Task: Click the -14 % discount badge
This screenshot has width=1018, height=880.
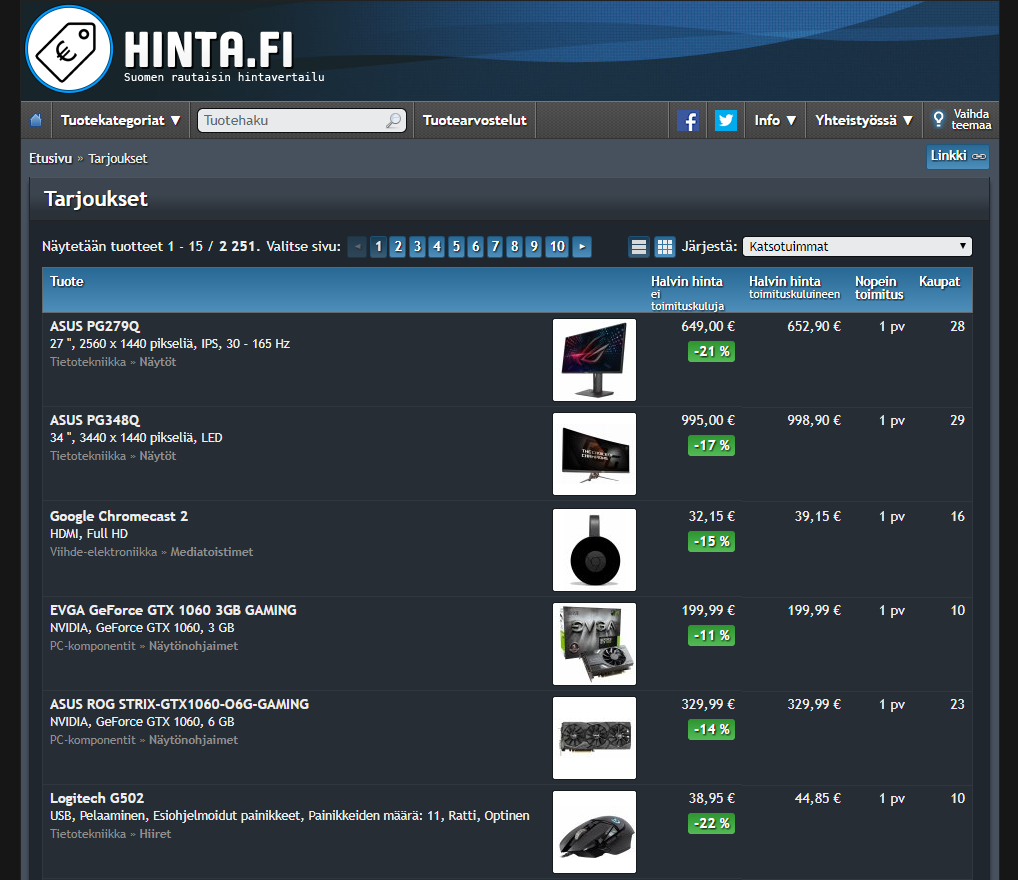Action: point(712,729)
